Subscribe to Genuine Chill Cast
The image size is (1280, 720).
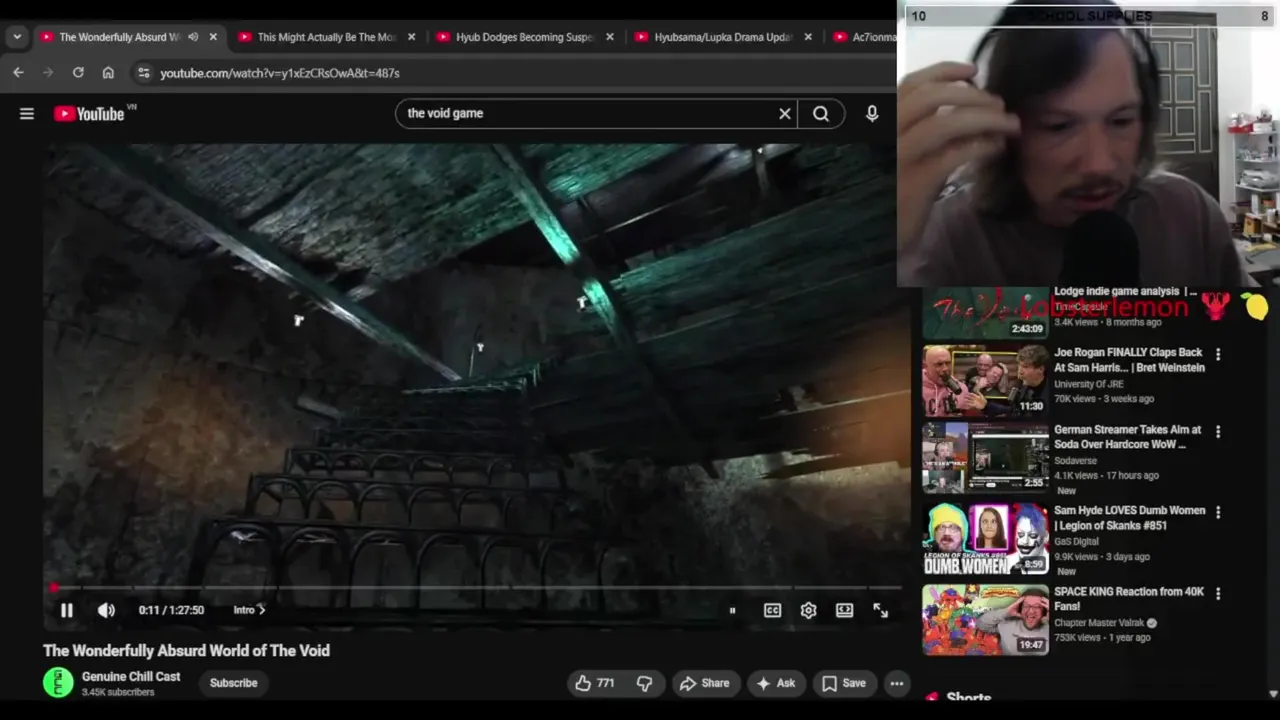234,683
